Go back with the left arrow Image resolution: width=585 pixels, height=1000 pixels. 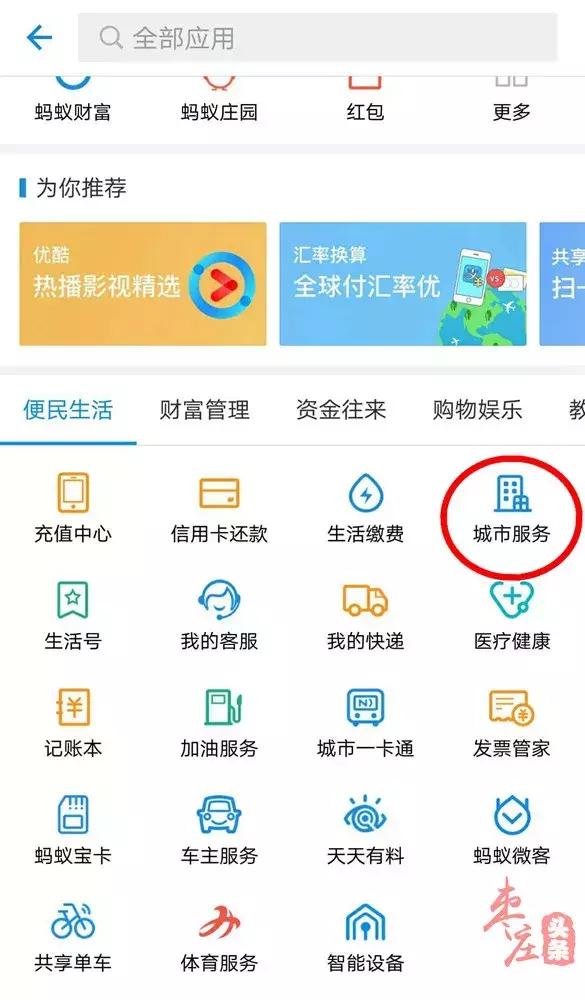[x=39, y=38]
